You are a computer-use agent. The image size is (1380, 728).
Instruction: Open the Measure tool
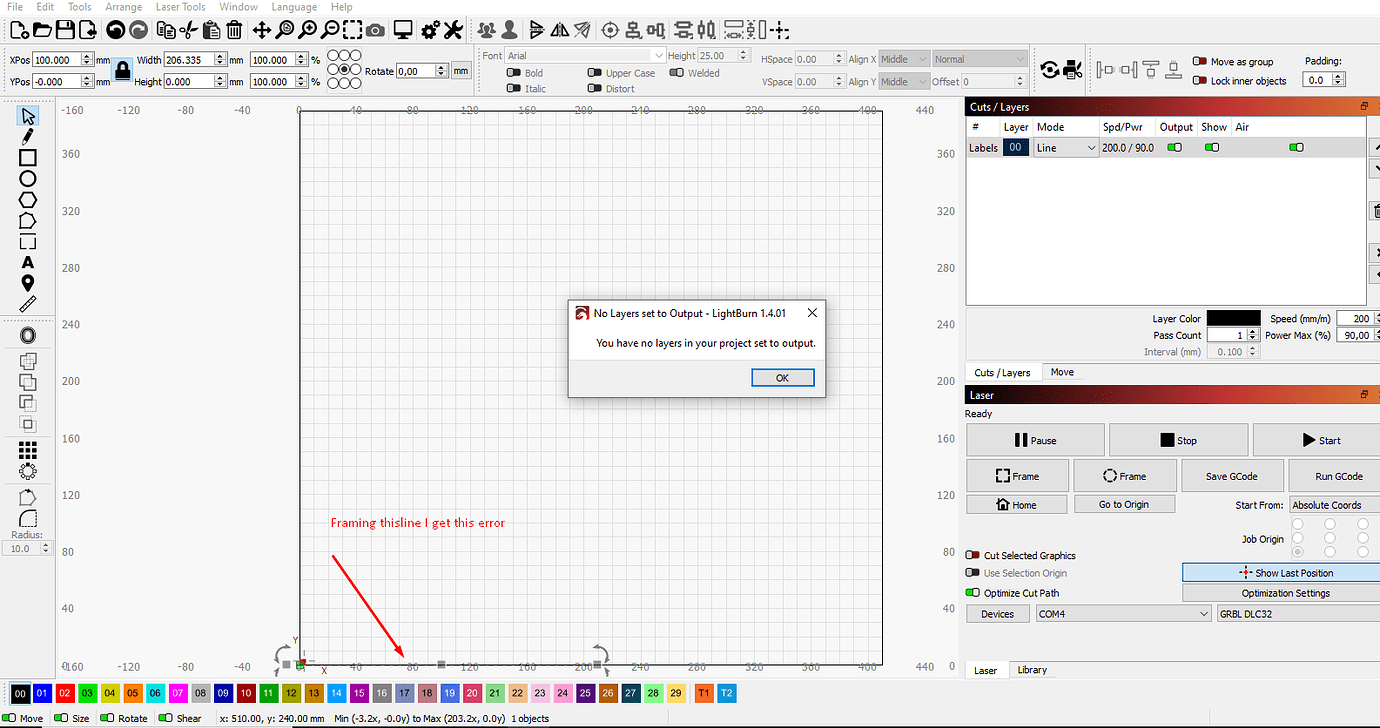(x=27, y=305)
